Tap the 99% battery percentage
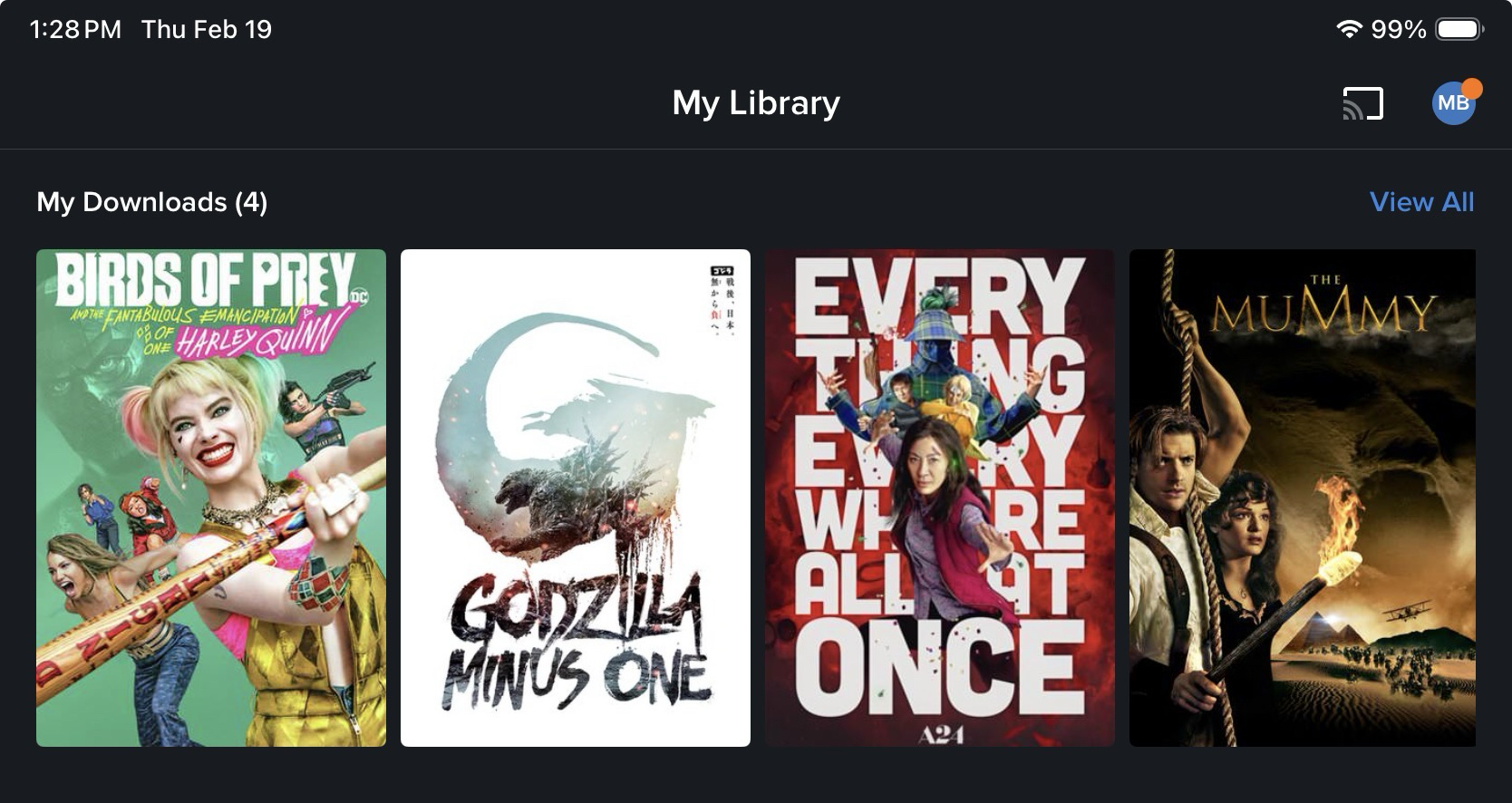This screenshot has height=803, width=1512. tap(1398, 29)
